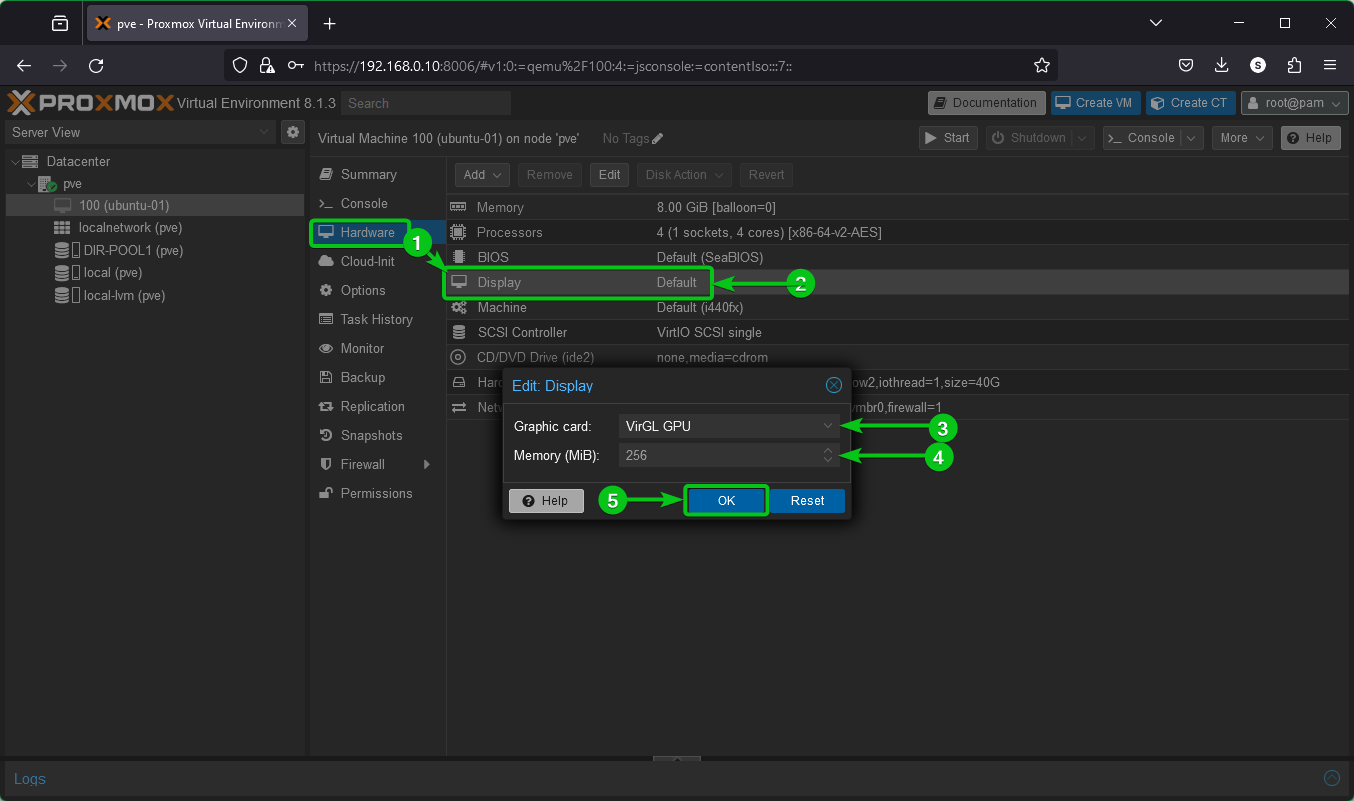1354x801 pixels.
Task: Open the Monitor tab
Action: (x=378, y=348)
